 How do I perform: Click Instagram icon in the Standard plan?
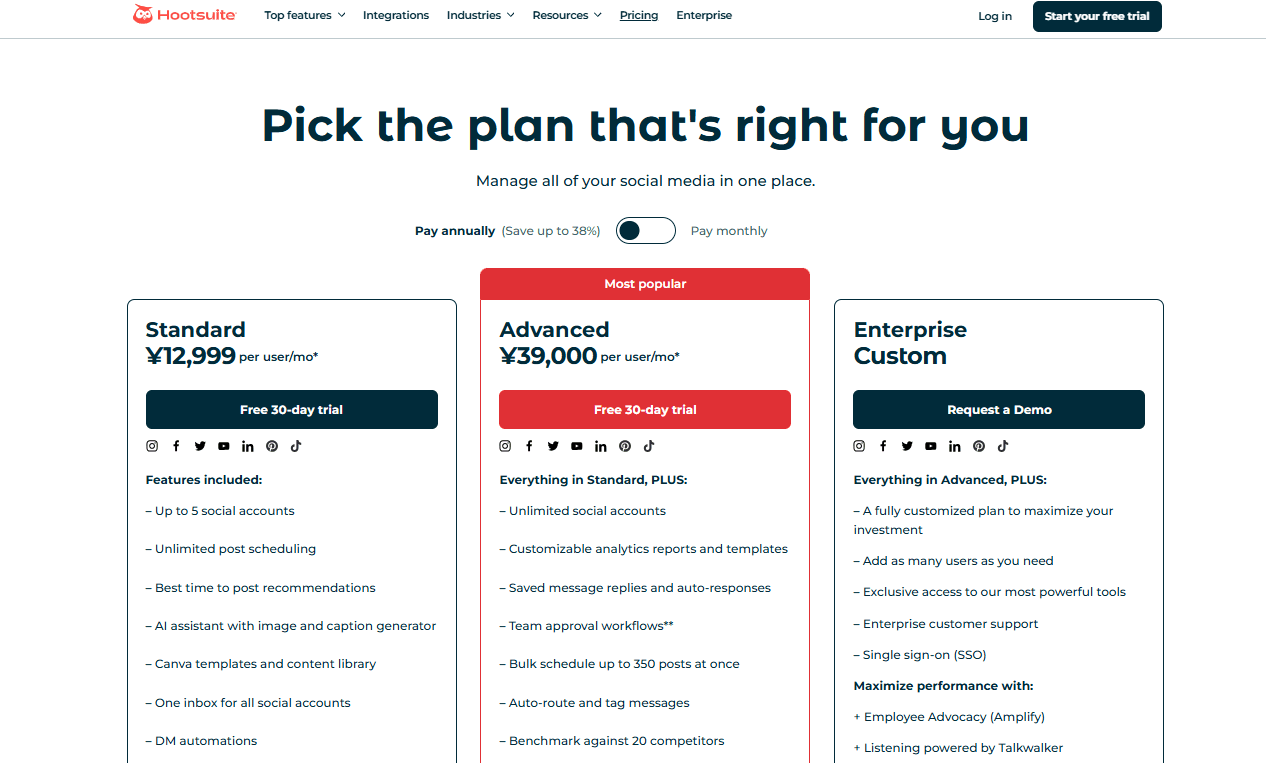tap(153, 446)
